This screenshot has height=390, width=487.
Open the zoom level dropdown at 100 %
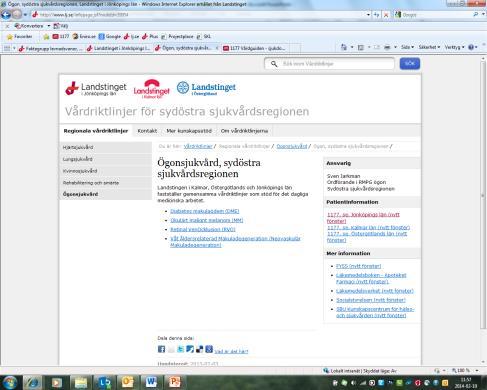(x=477, y=371)
